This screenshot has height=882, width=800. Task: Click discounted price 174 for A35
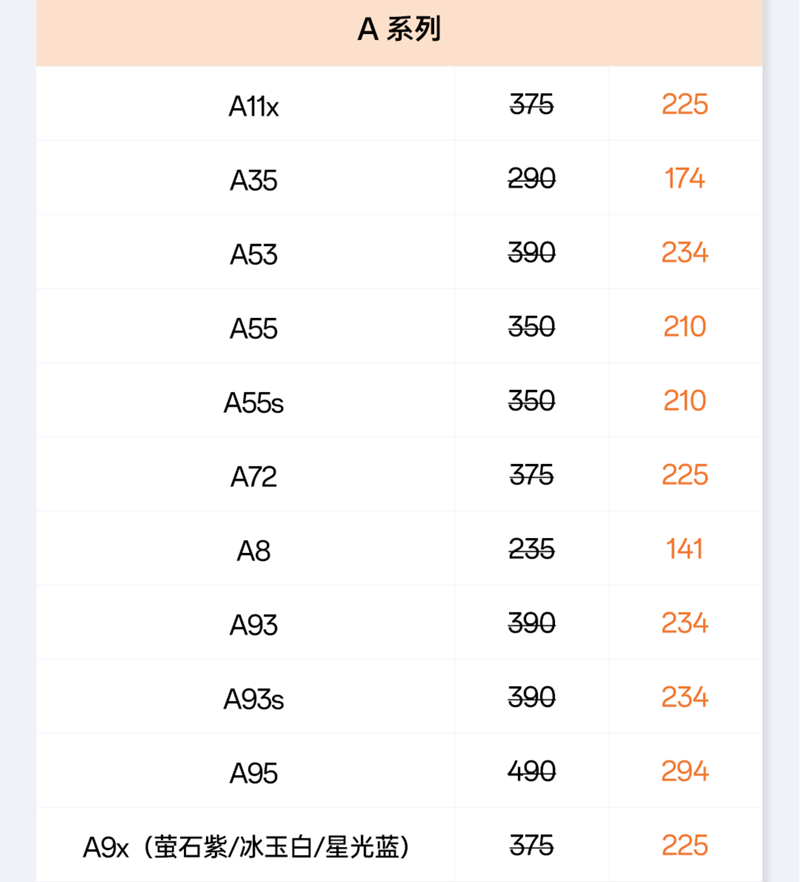pos(685,178)
